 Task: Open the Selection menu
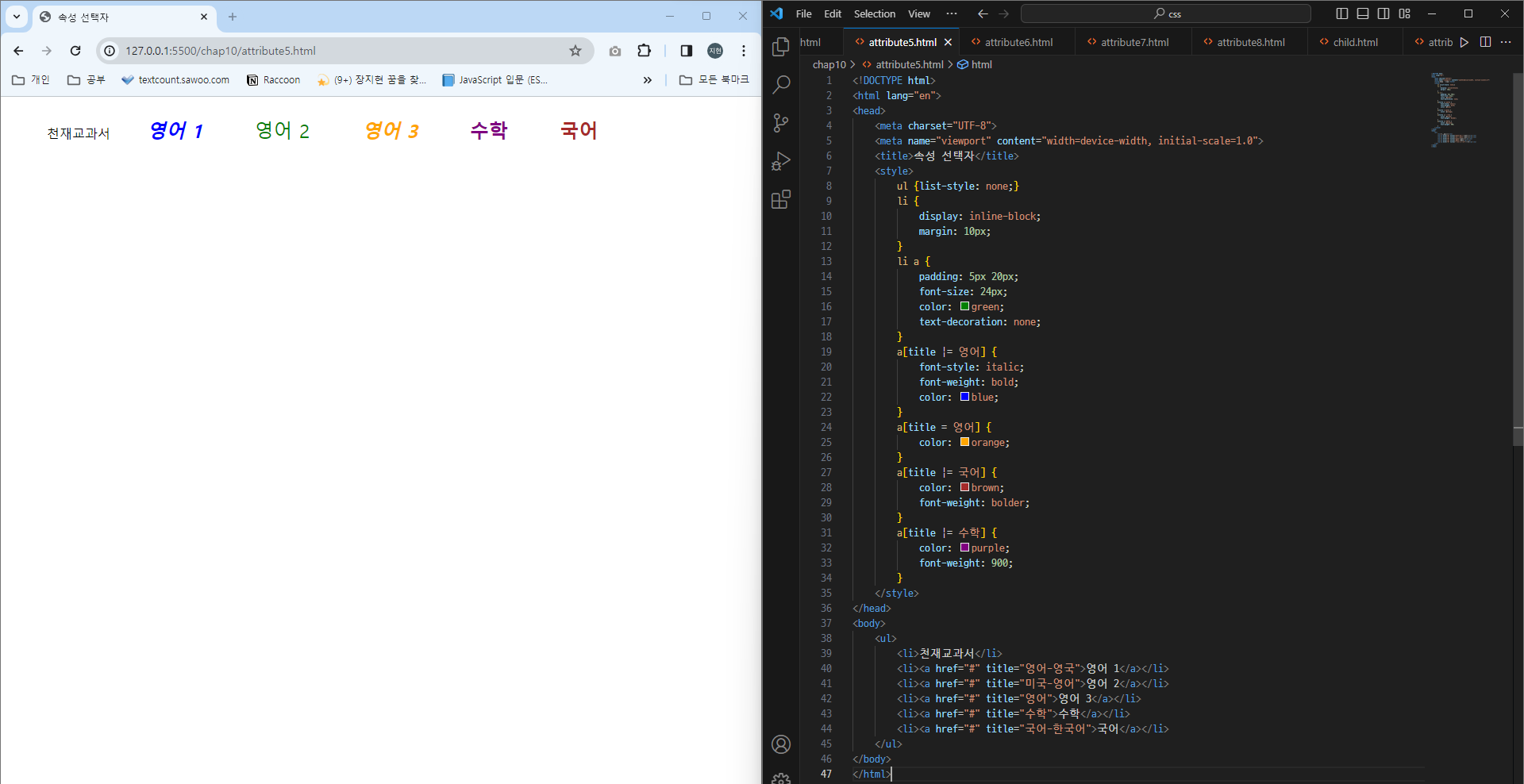pyautogui.click(x=875, y=13)
